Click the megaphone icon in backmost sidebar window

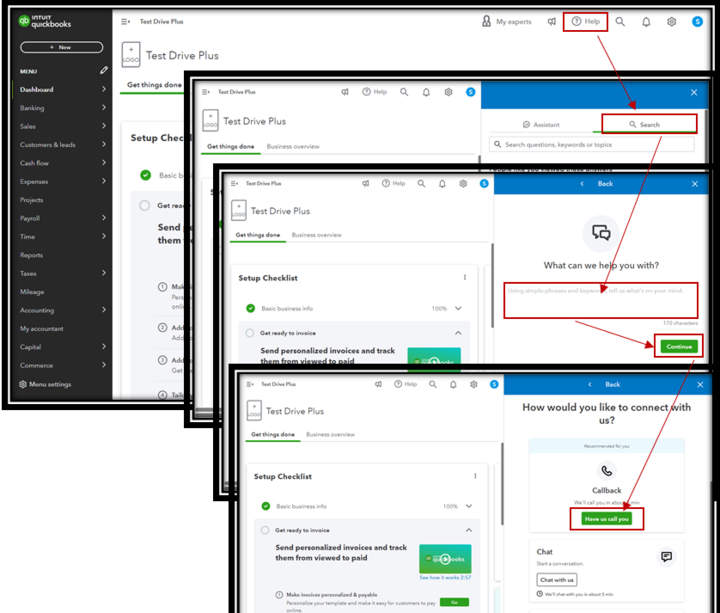(x=551, y=22)
